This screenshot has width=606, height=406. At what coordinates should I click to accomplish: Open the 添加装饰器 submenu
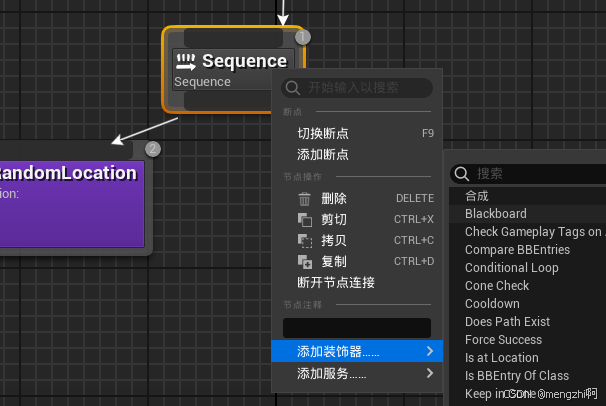[357, 351]
